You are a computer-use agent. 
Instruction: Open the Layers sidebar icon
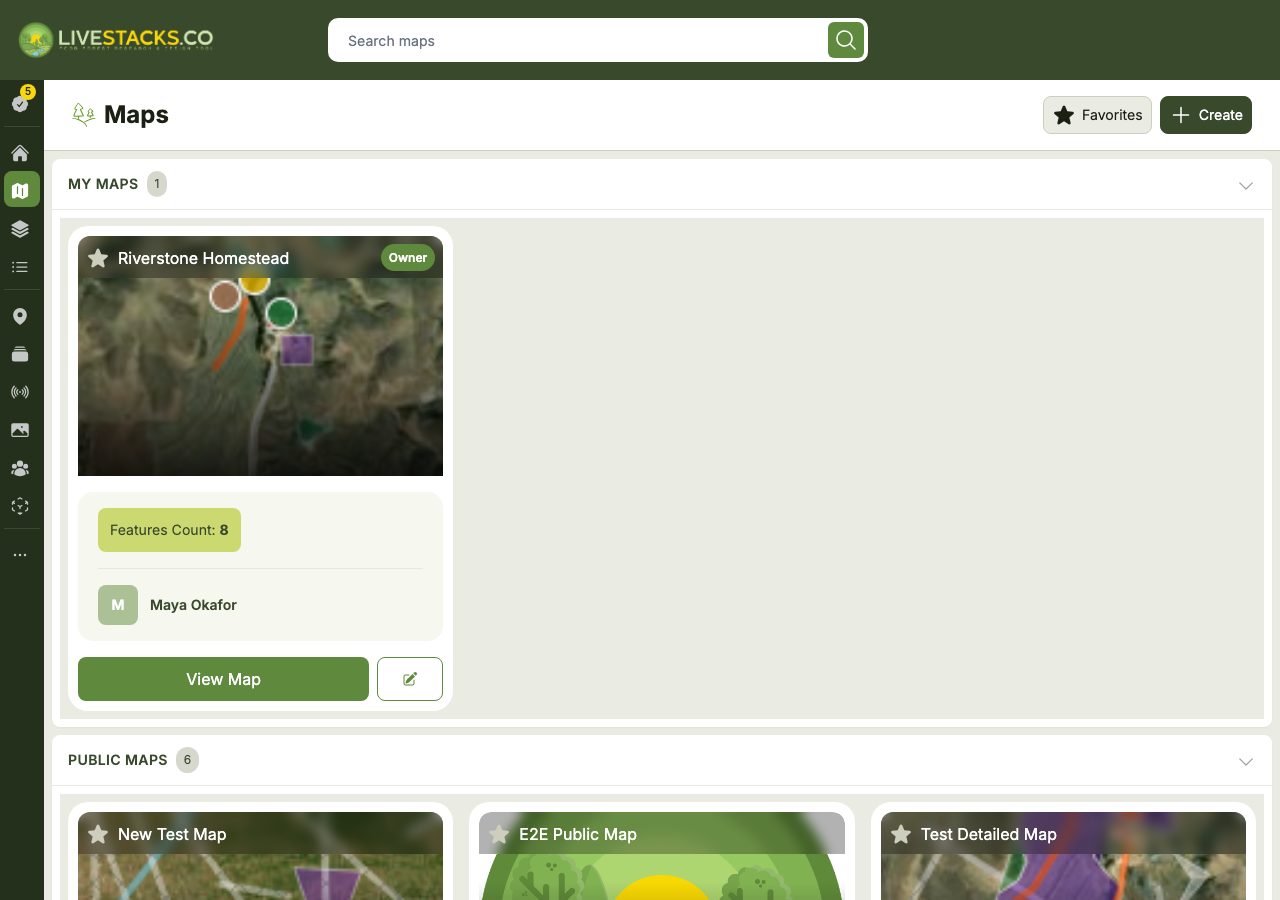click(x=20, y=229)
